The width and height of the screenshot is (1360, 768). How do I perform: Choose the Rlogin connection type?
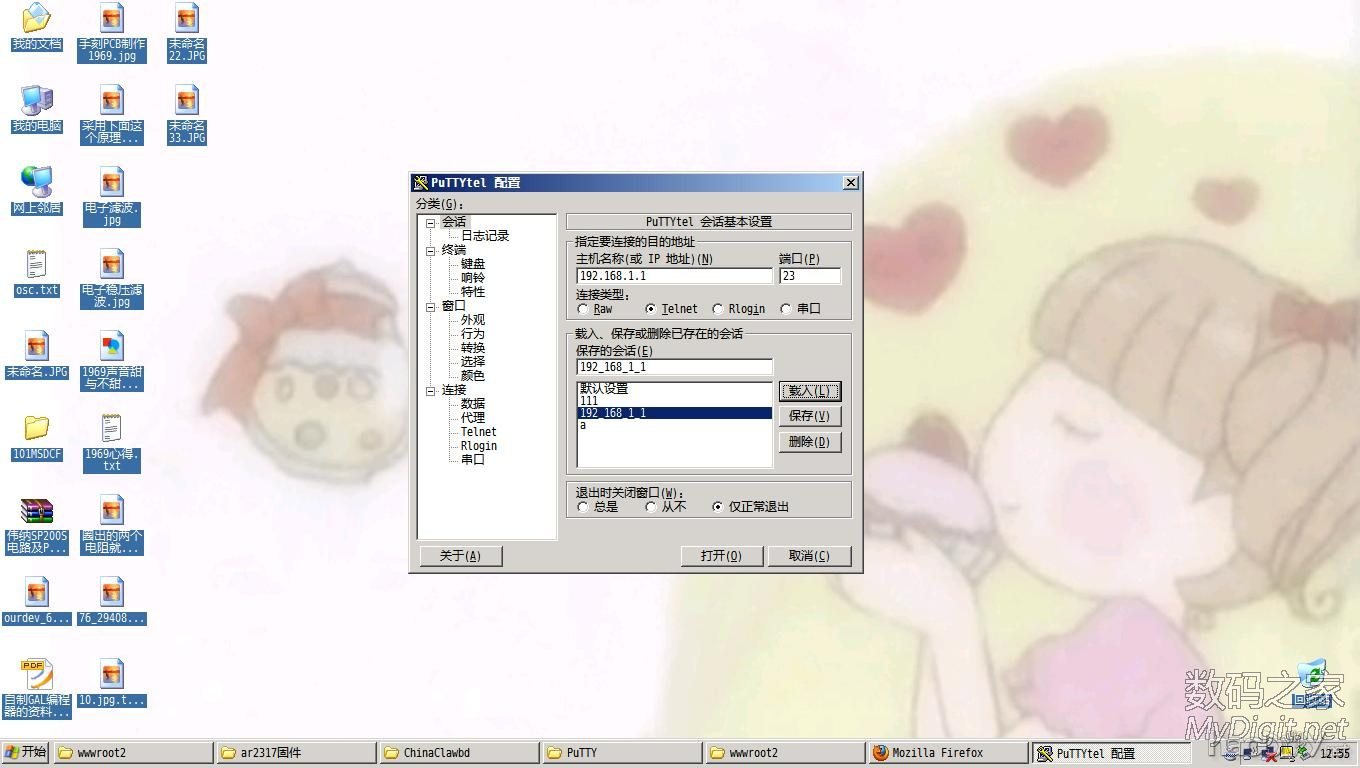click(718, 309)
